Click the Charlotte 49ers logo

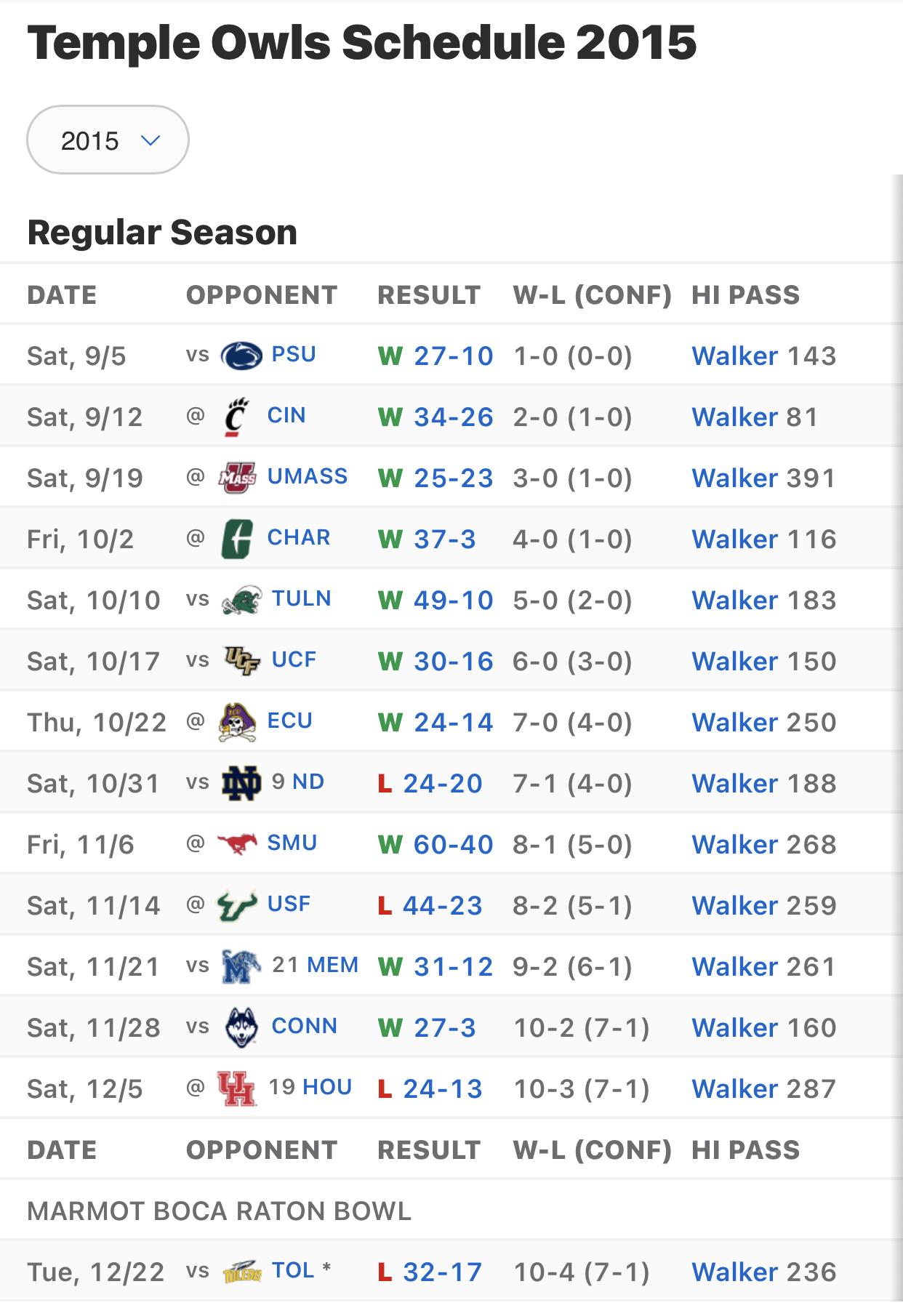click(237, 539)
